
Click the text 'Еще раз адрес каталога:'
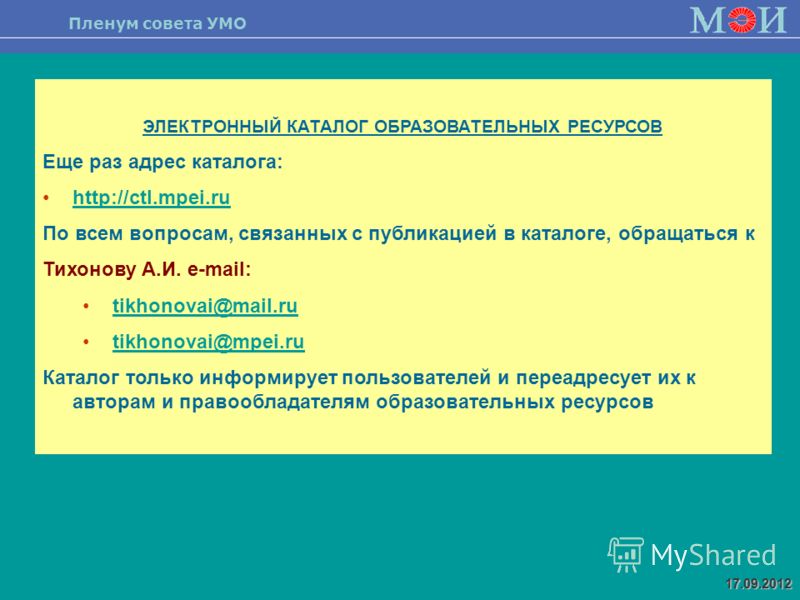(163, 162)
